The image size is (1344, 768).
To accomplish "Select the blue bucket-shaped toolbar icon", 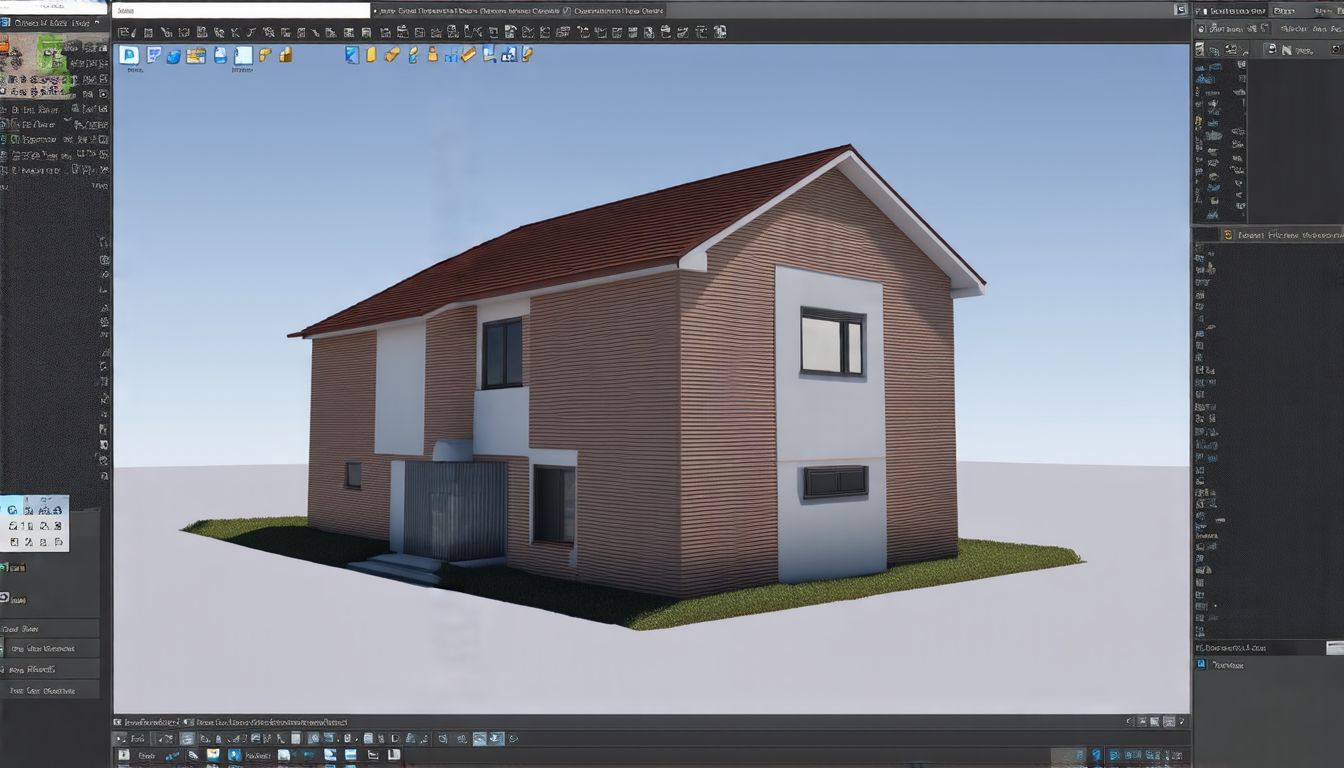I will tap(174, 56).
